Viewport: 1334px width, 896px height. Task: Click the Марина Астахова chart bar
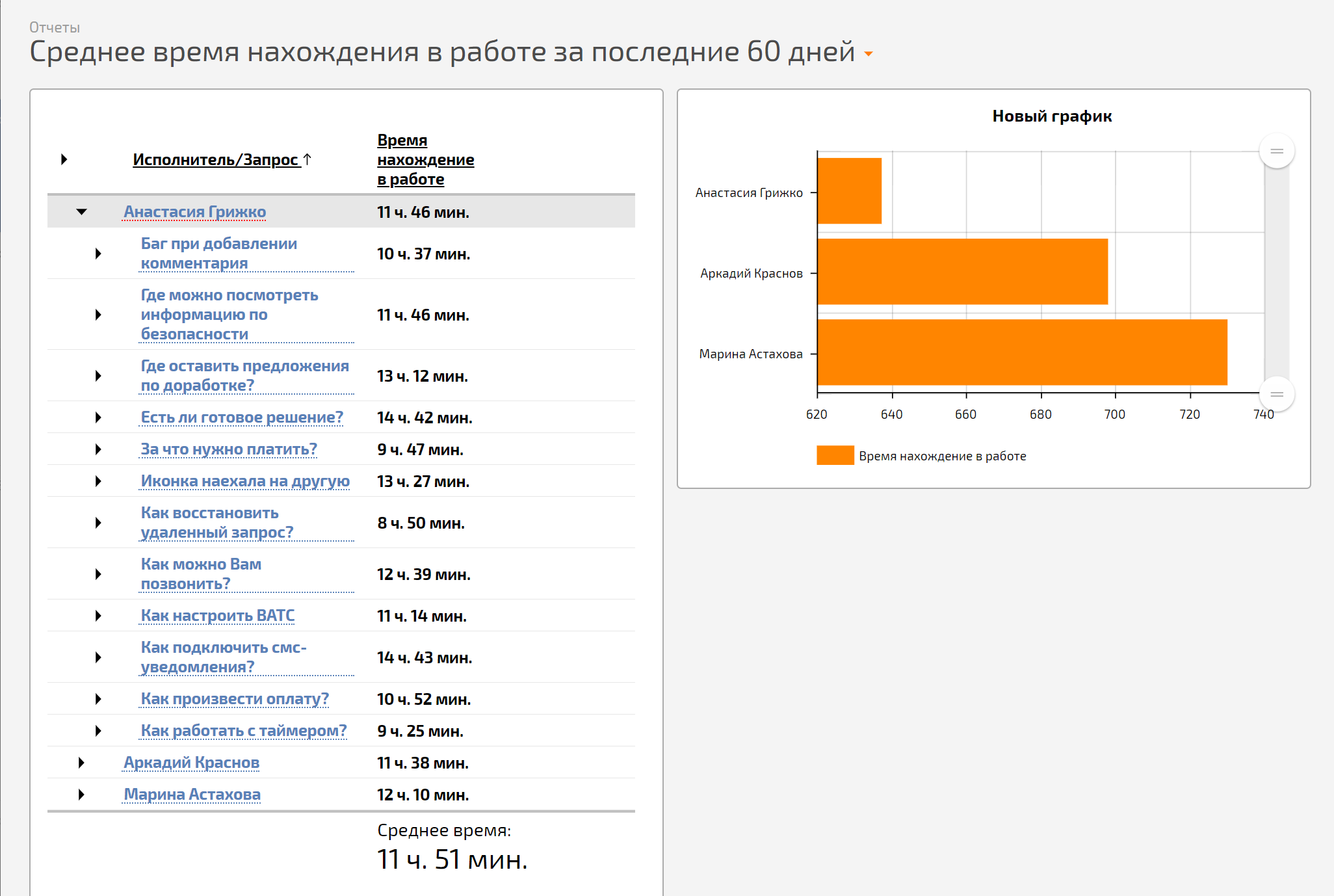click(x=1022, y=352)
